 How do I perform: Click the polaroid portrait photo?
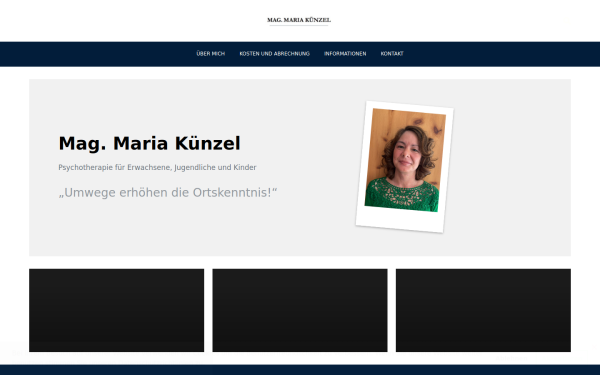coord(404,166)
